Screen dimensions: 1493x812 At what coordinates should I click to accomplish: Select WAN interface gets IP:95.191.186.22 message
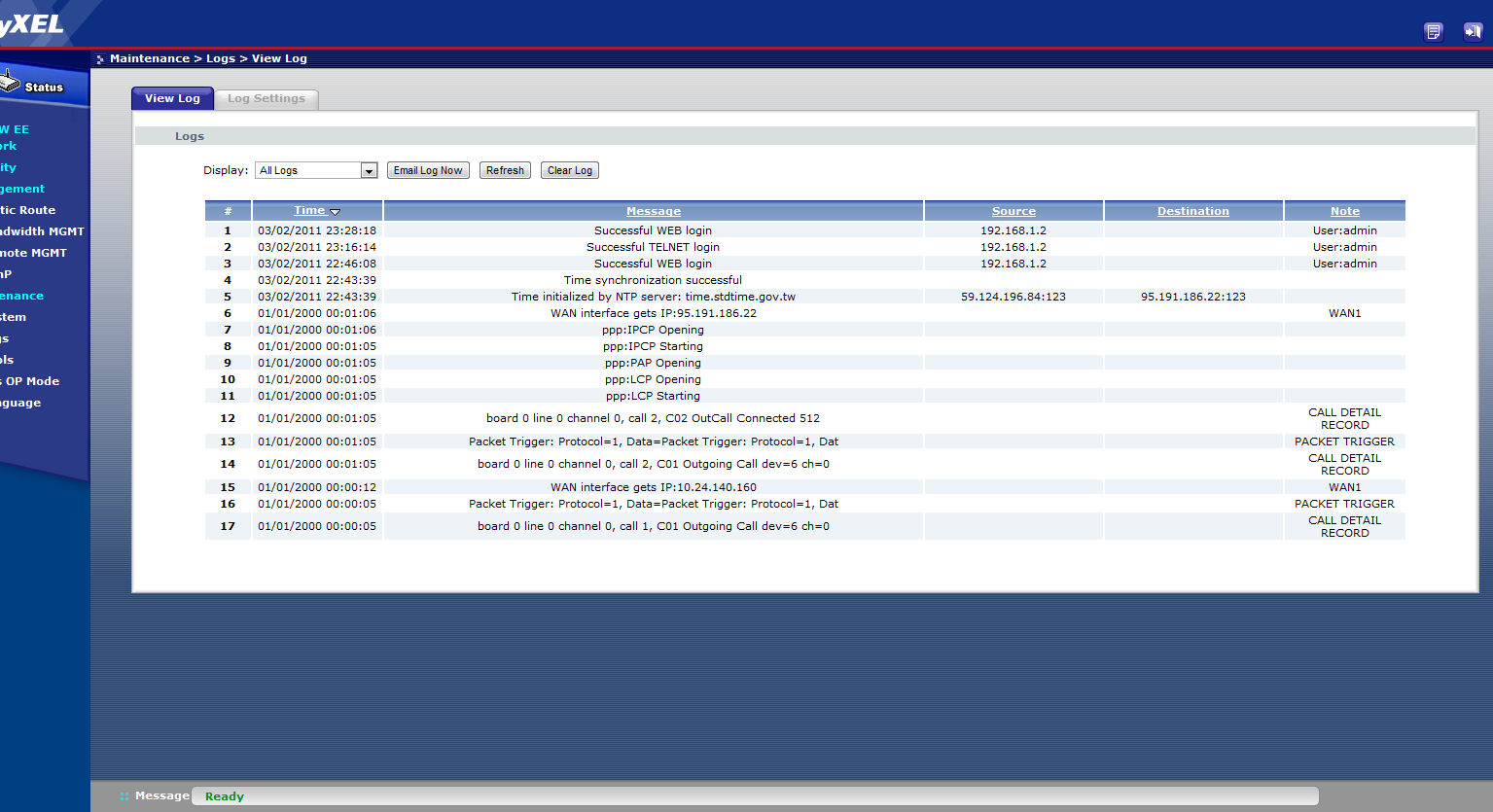653,313
